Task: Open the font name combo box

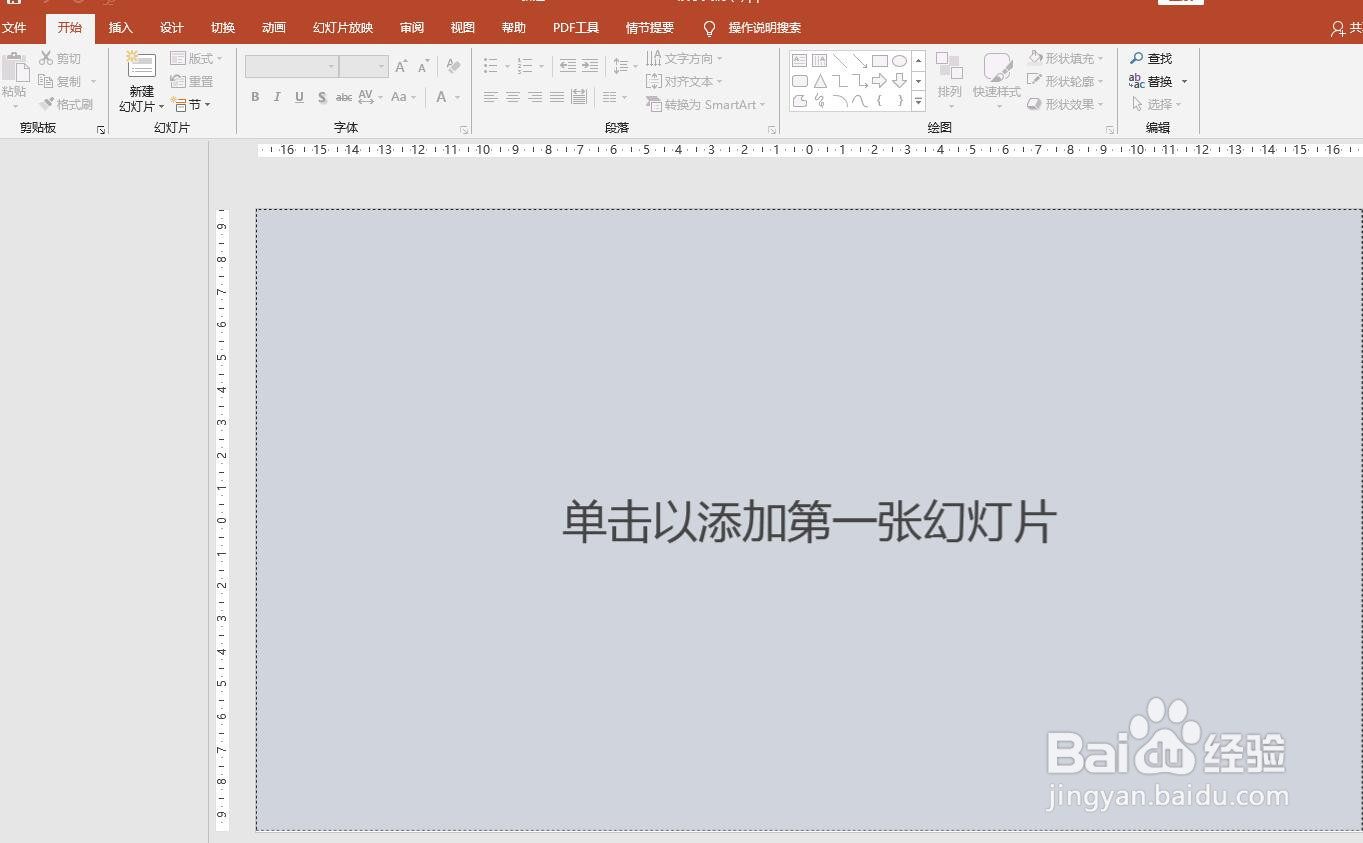Action: click(x=291, y=66)
